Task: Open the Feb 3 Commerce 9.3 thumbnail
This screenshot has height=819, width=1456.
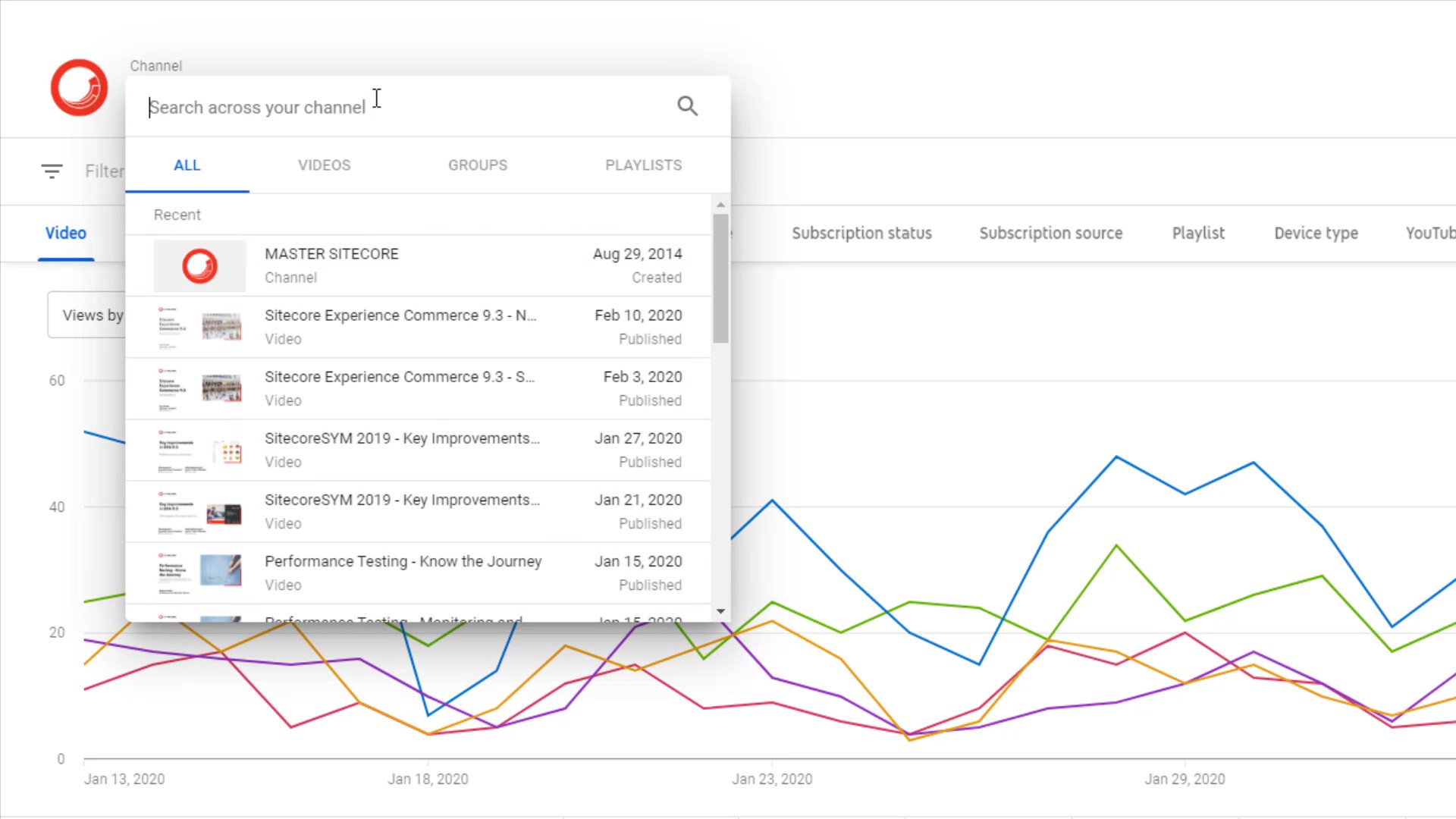Action: coord(199,388)
